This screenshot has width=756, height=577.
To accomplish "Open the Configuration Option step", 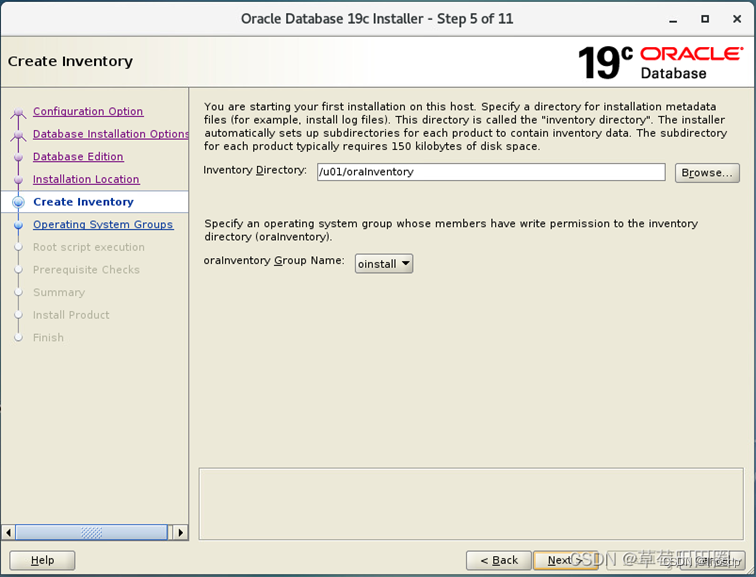I will (x=88, y=111).
